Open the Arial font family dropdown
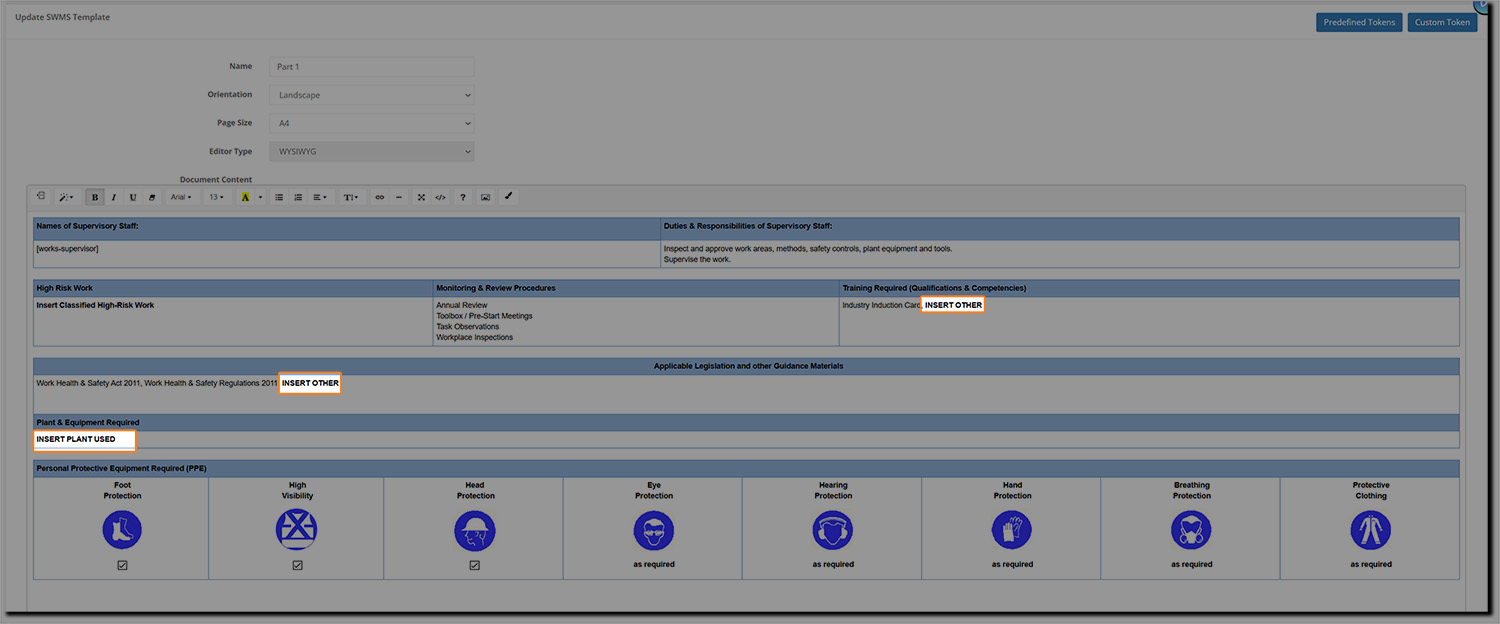This screenshot has width=1500, height=624. [x=182, y=197]
